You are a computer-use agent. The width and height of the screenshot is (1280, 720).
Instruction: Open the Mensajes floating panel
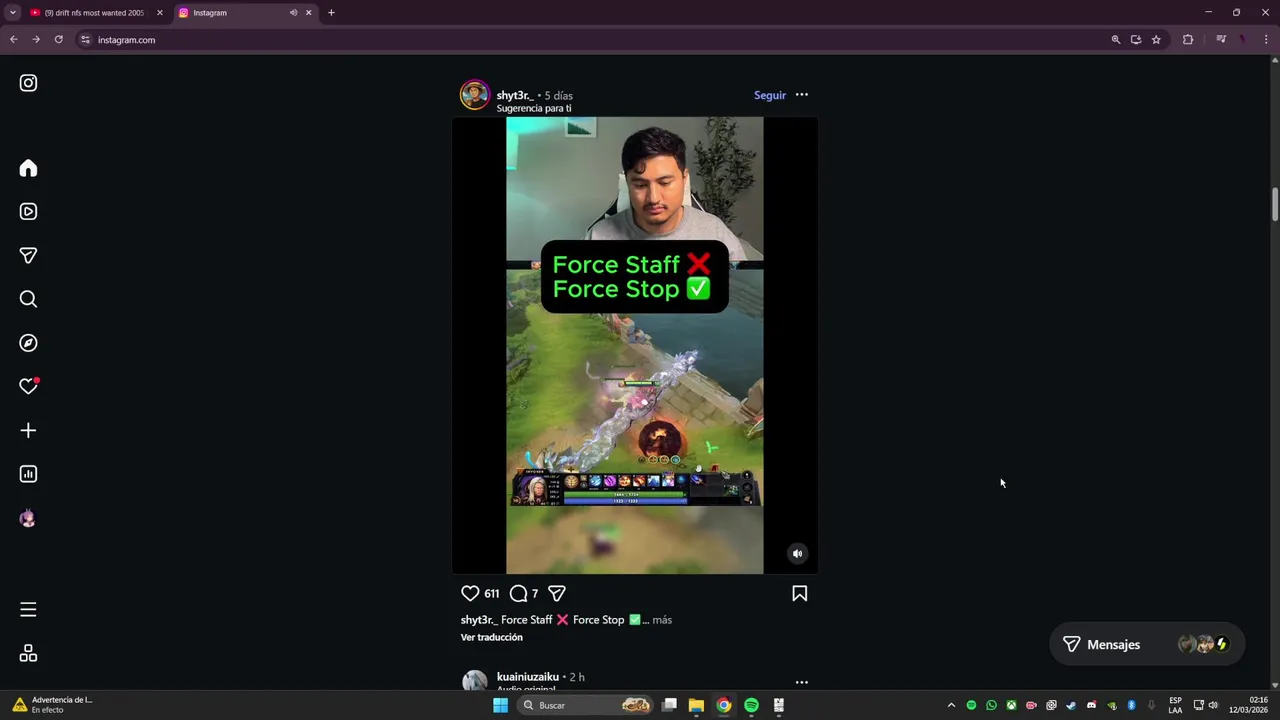[1147, 644]
